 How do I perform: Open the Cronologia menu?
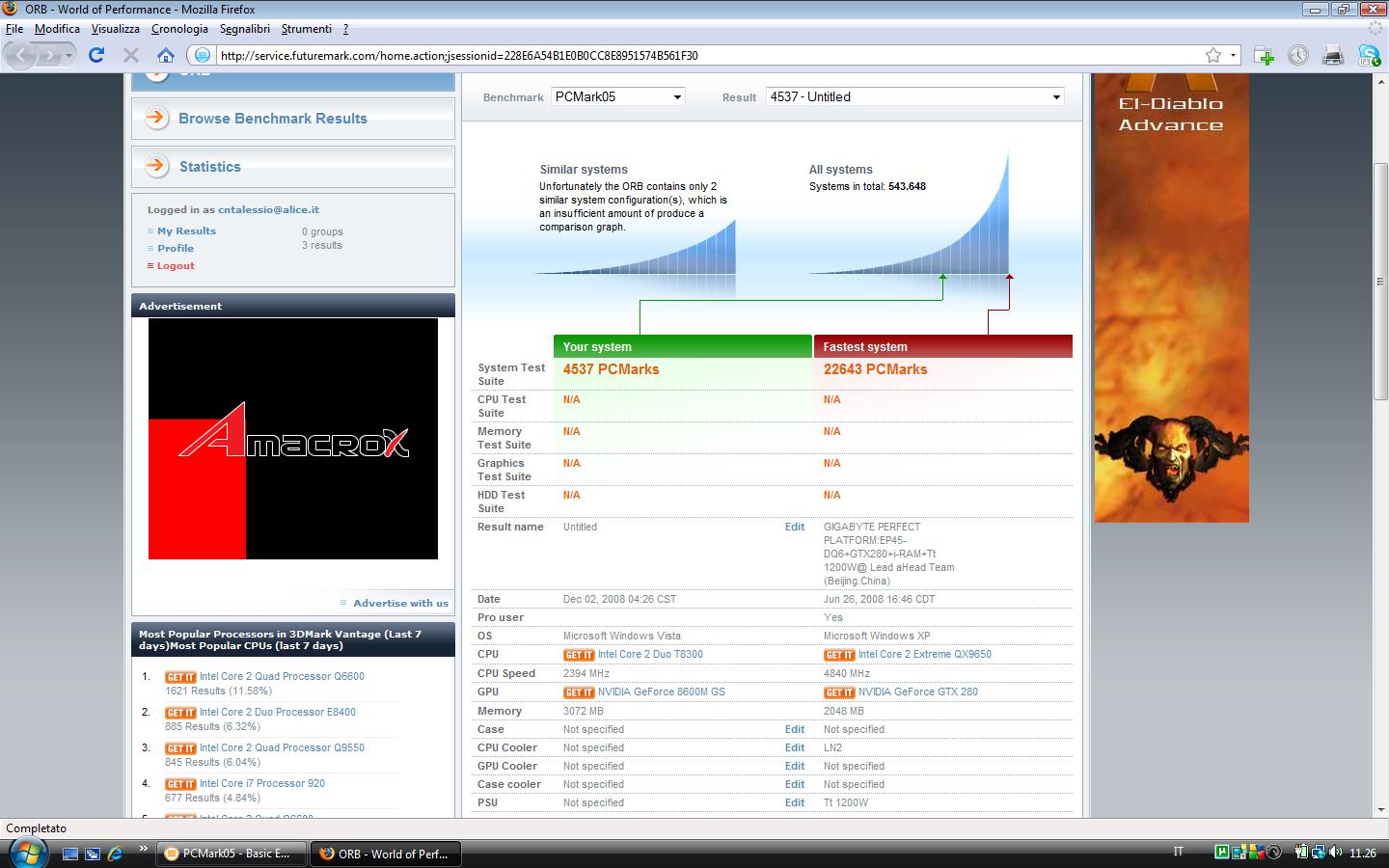[x=179, y=29]
